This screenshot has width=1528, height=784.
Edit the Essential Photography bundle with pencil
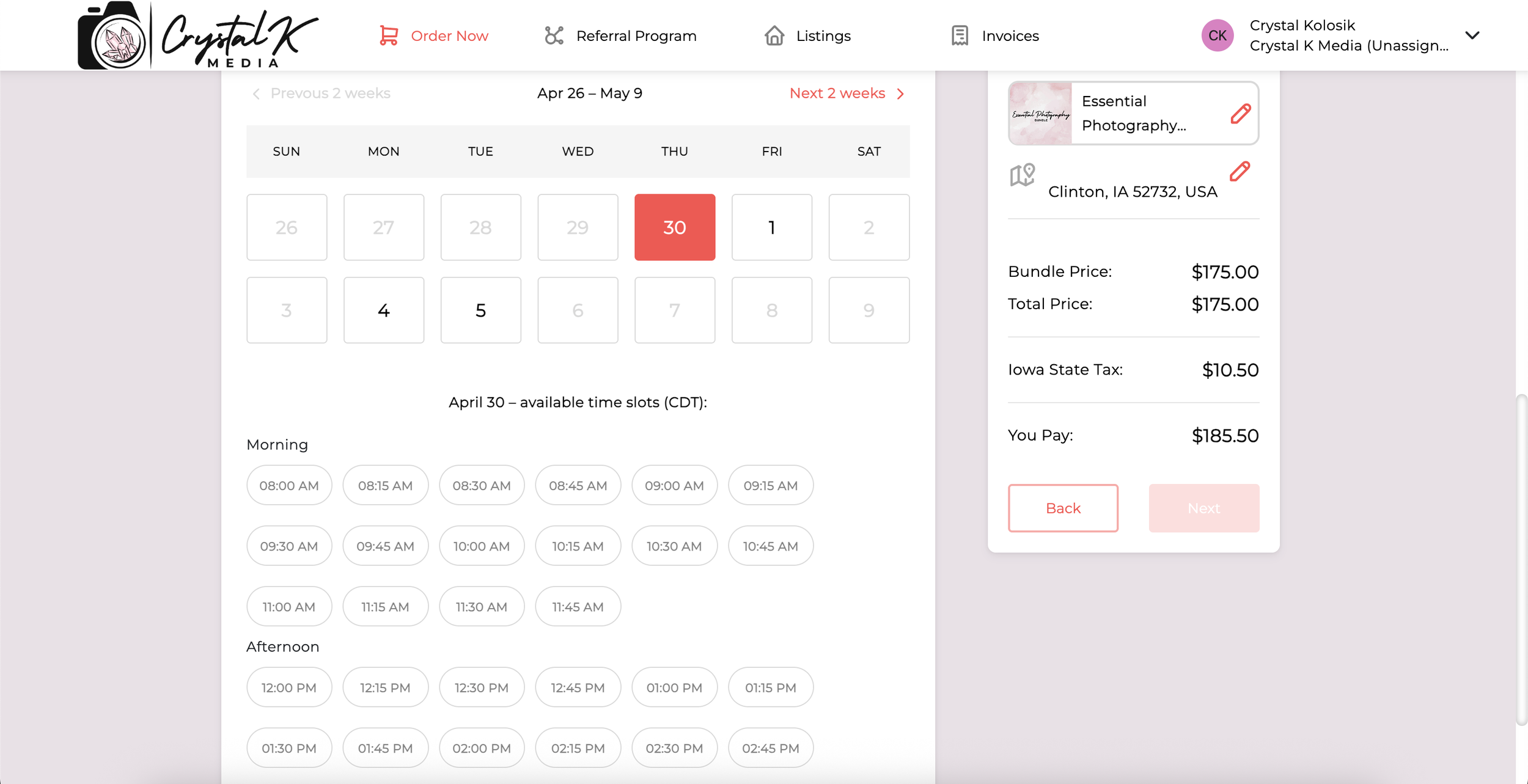(x=1240, y=114)
